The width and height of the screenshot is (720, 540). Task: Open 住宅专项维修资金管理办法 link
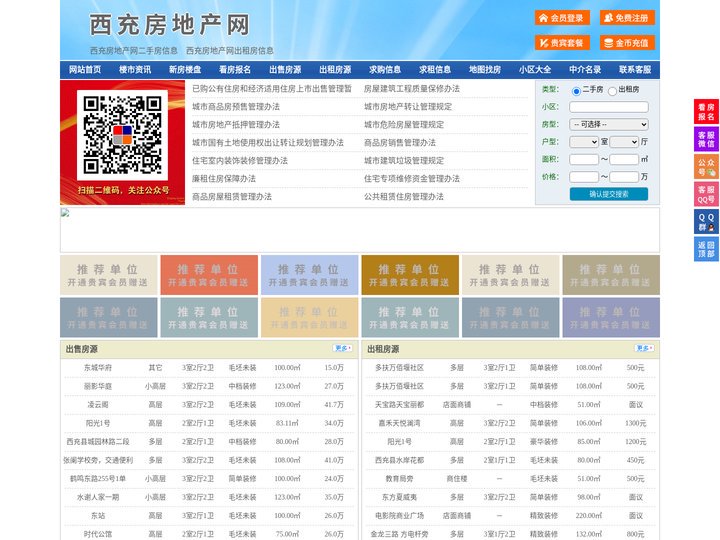412,179
